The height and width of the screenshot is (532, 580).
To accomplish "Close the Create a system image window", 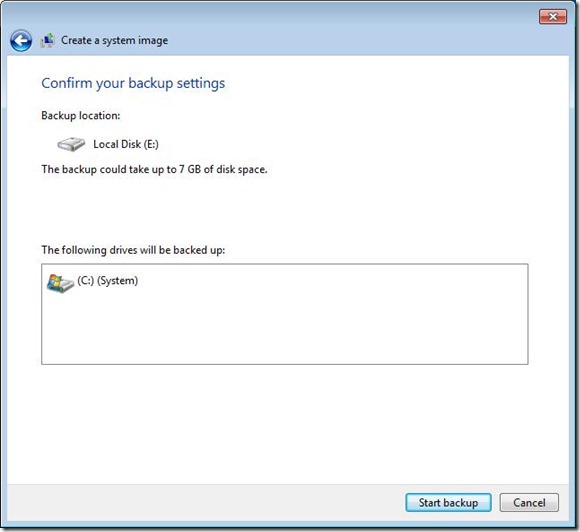I will point(553,17).
